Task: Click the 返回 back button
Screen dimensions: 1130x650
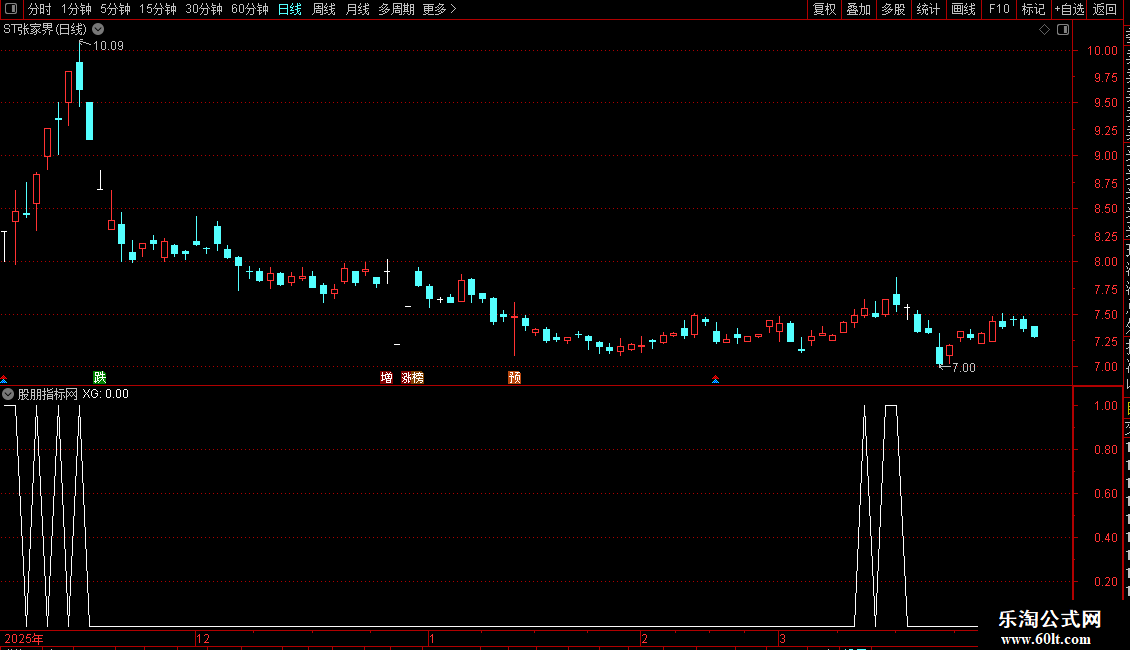Action: pos(1105,9)
